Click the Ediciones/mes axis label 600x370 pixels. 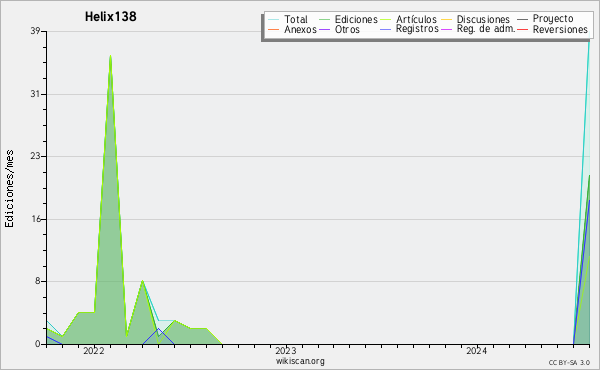click(x=9, y=188)
